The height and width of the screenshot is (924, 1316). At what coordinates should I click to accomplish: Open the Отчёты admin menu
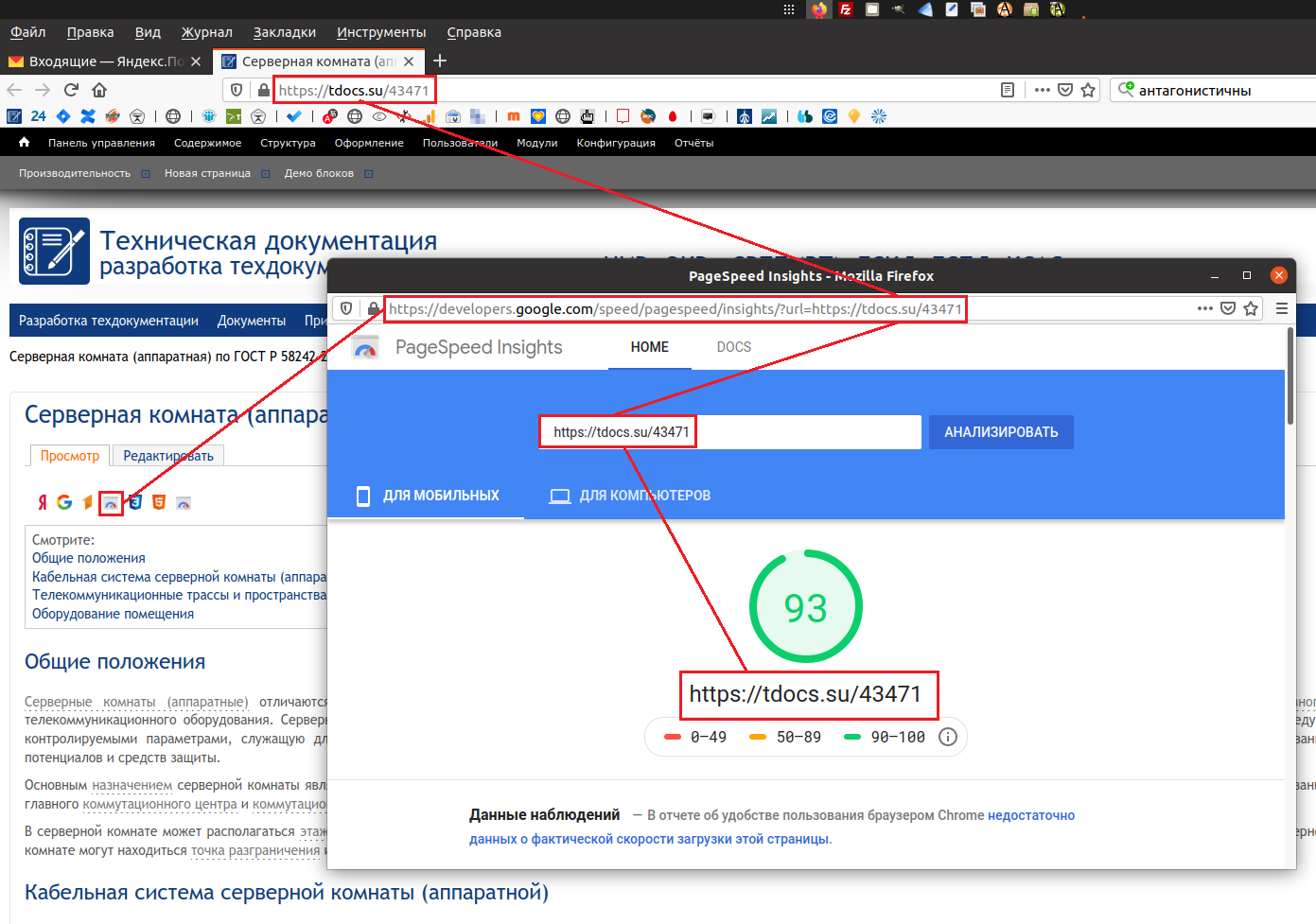click(x=694, y=143)
